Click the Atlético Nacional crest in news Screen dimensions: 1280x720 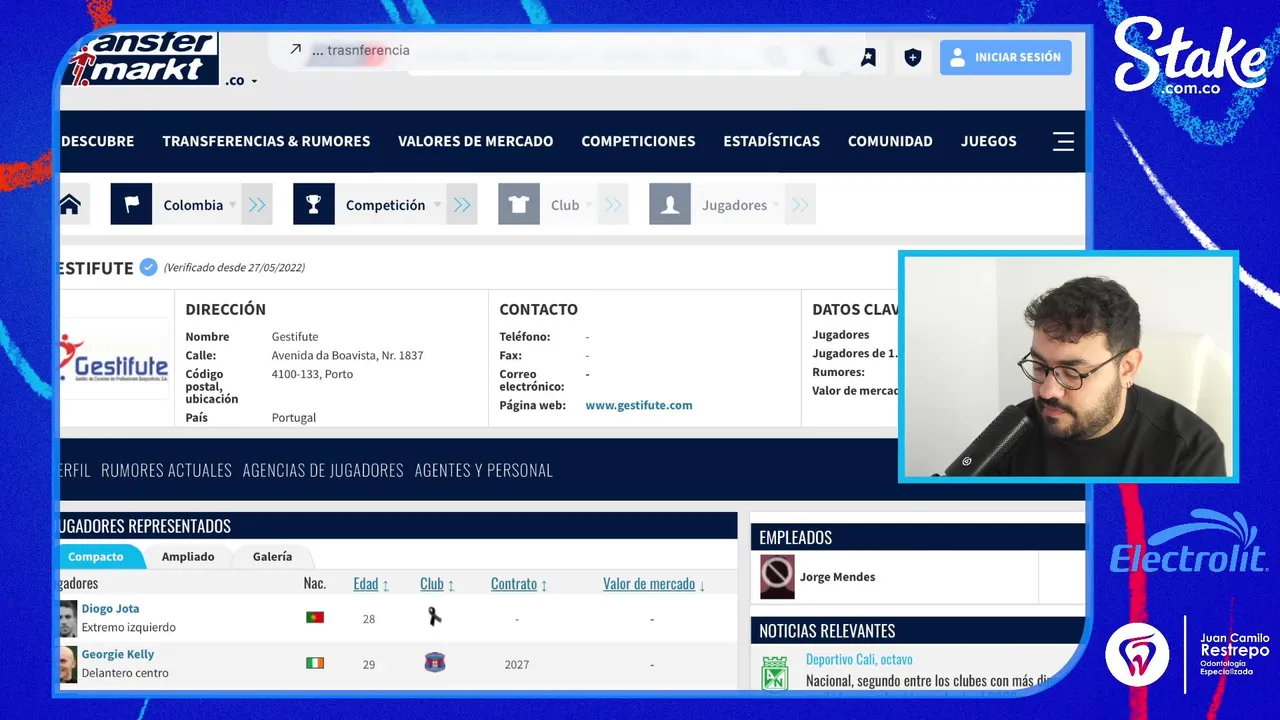point(775,673)
